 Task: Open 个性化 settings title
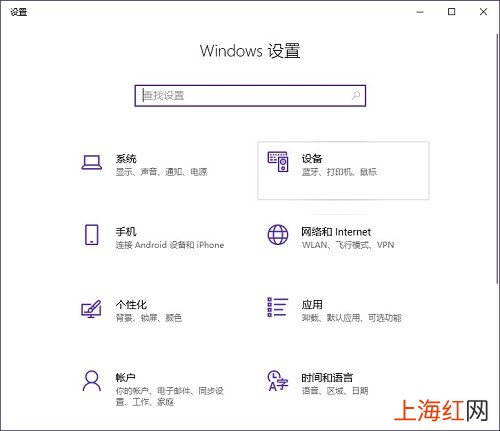[131, 305]
